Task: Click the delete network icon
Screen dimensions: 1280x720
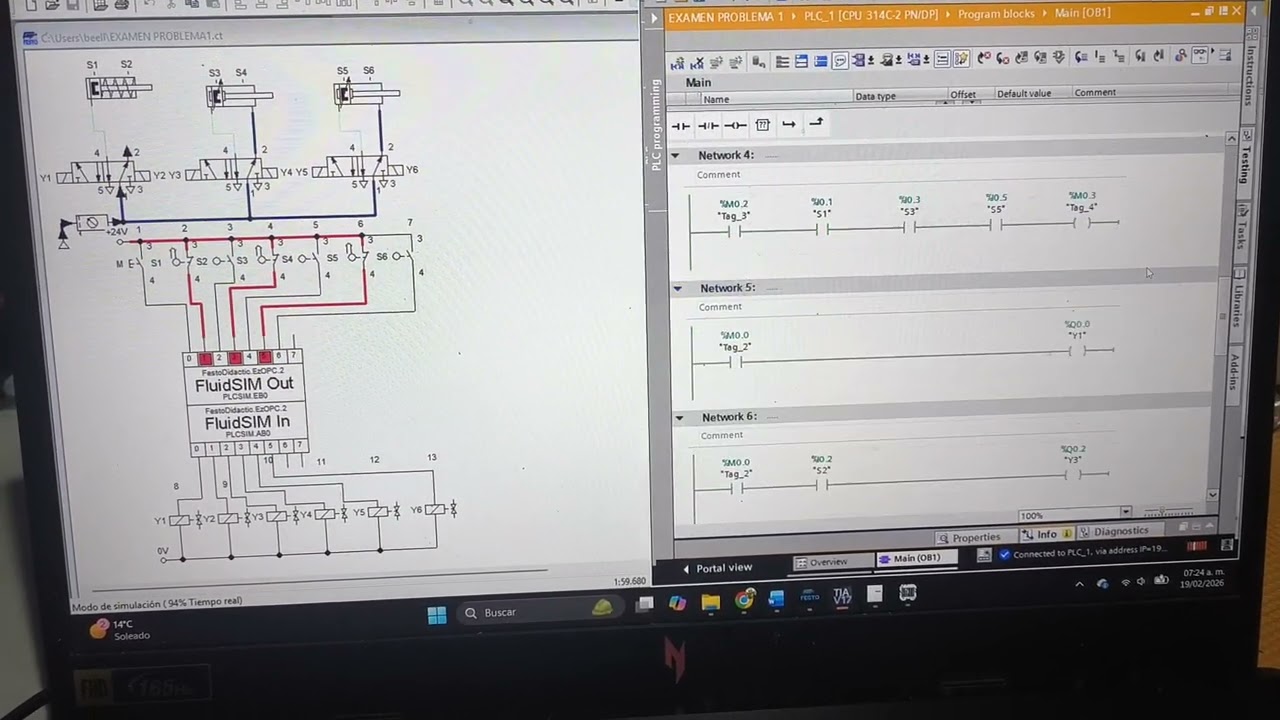Action: (x=698, y=62)
